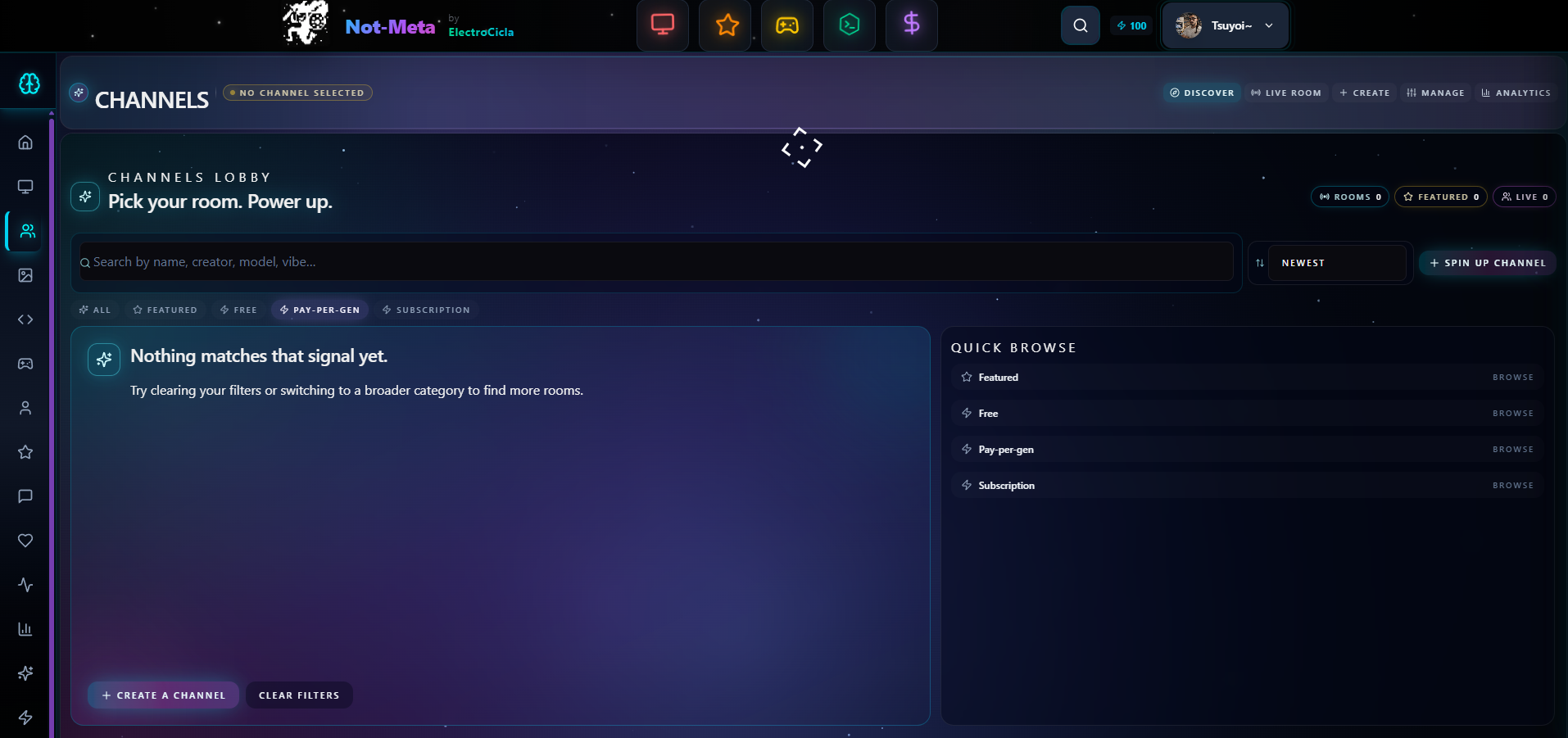The height and width of the screenshot is (738, 1568).
Task: Open the Manage tab
Action: click(1435, 93)
